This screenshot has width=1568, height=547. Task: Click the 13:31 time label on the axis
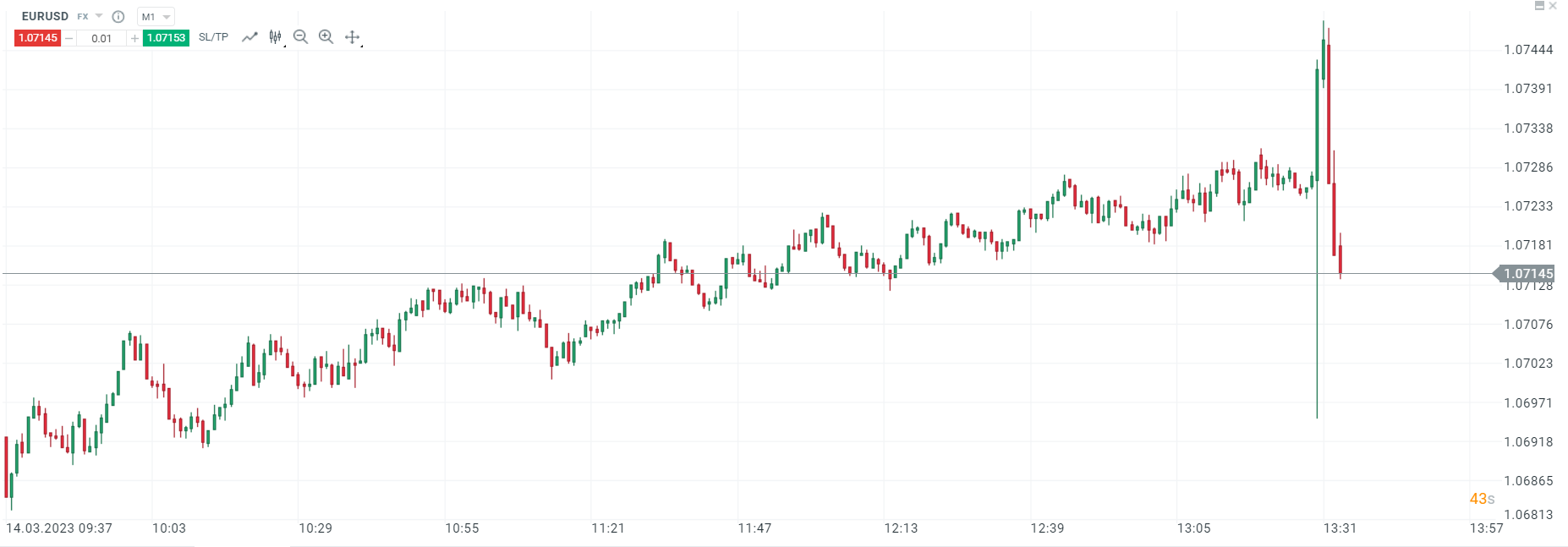pos(1340,528)
